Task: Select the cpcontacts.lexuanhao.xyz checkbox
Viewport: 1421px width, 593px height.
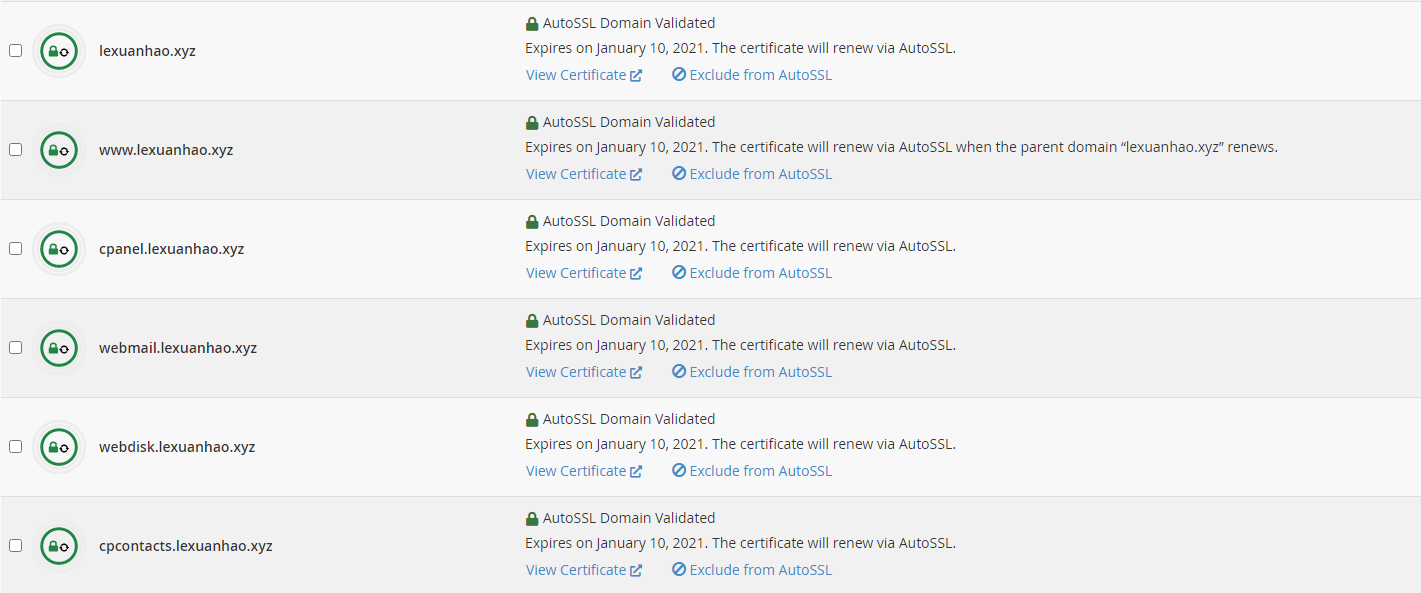Action: pos(15,545)
